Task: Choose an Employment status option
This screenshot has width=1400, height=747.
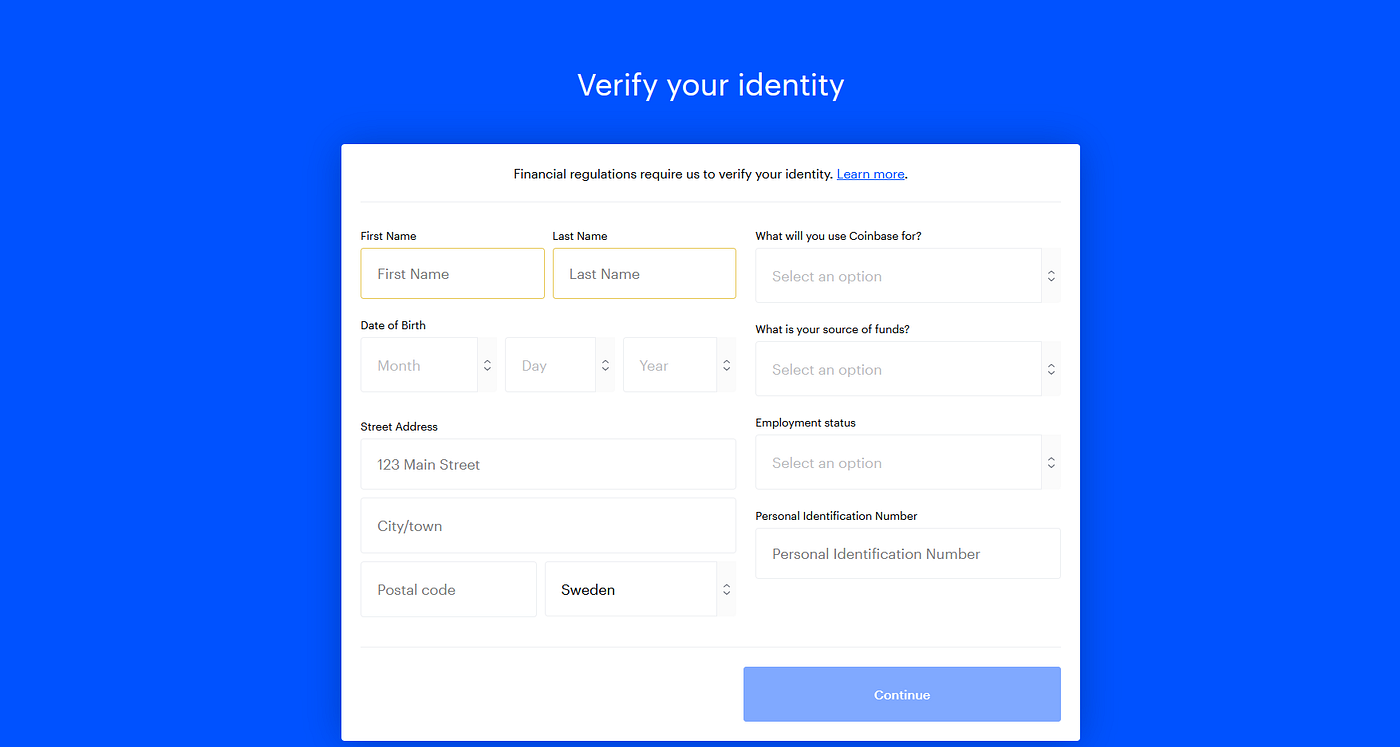Action: (x=908, y=462)
